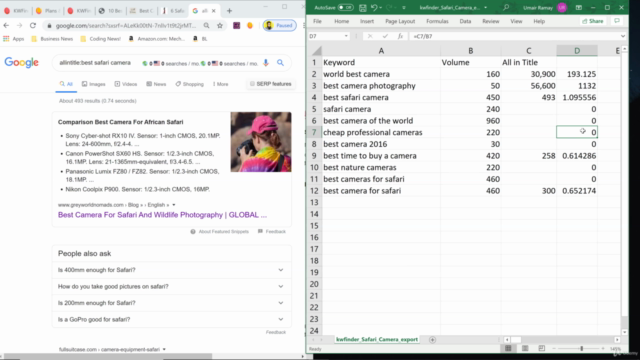Click Insert Function fx button
Screen dimensions: 640x360
tap(400, 36)
